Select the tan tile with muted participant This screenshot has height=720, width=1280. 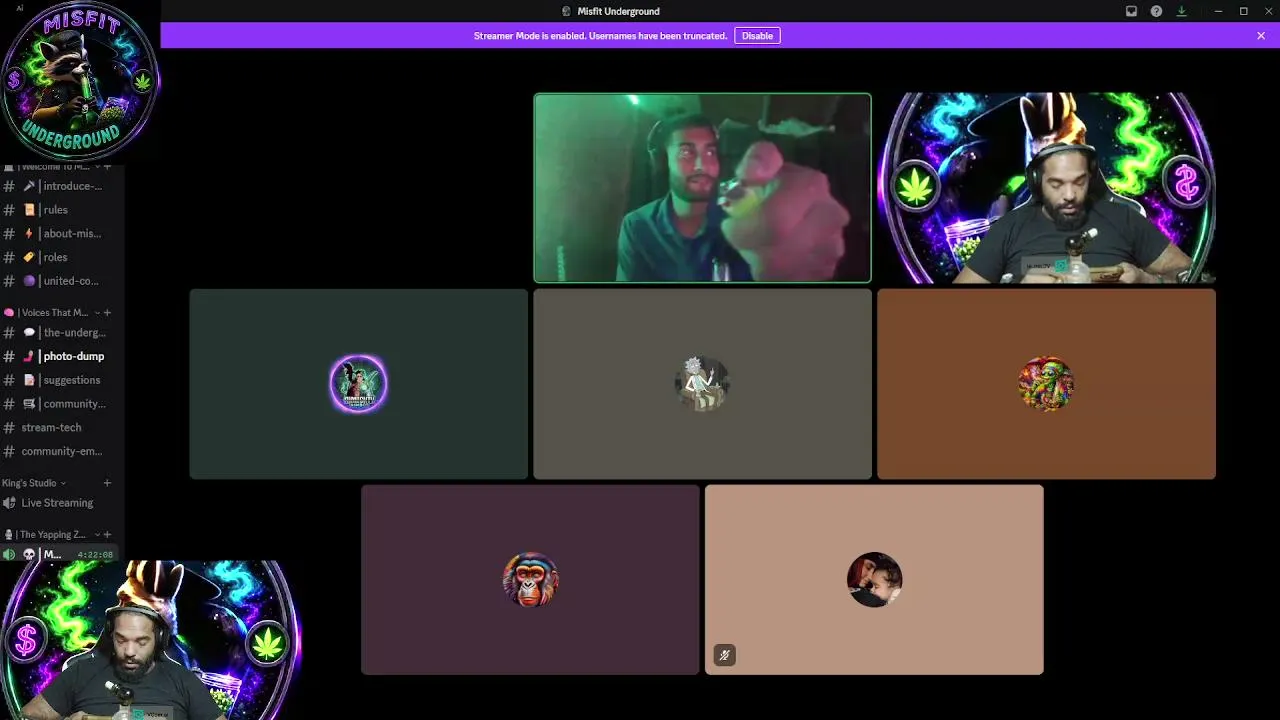(874, 580)
